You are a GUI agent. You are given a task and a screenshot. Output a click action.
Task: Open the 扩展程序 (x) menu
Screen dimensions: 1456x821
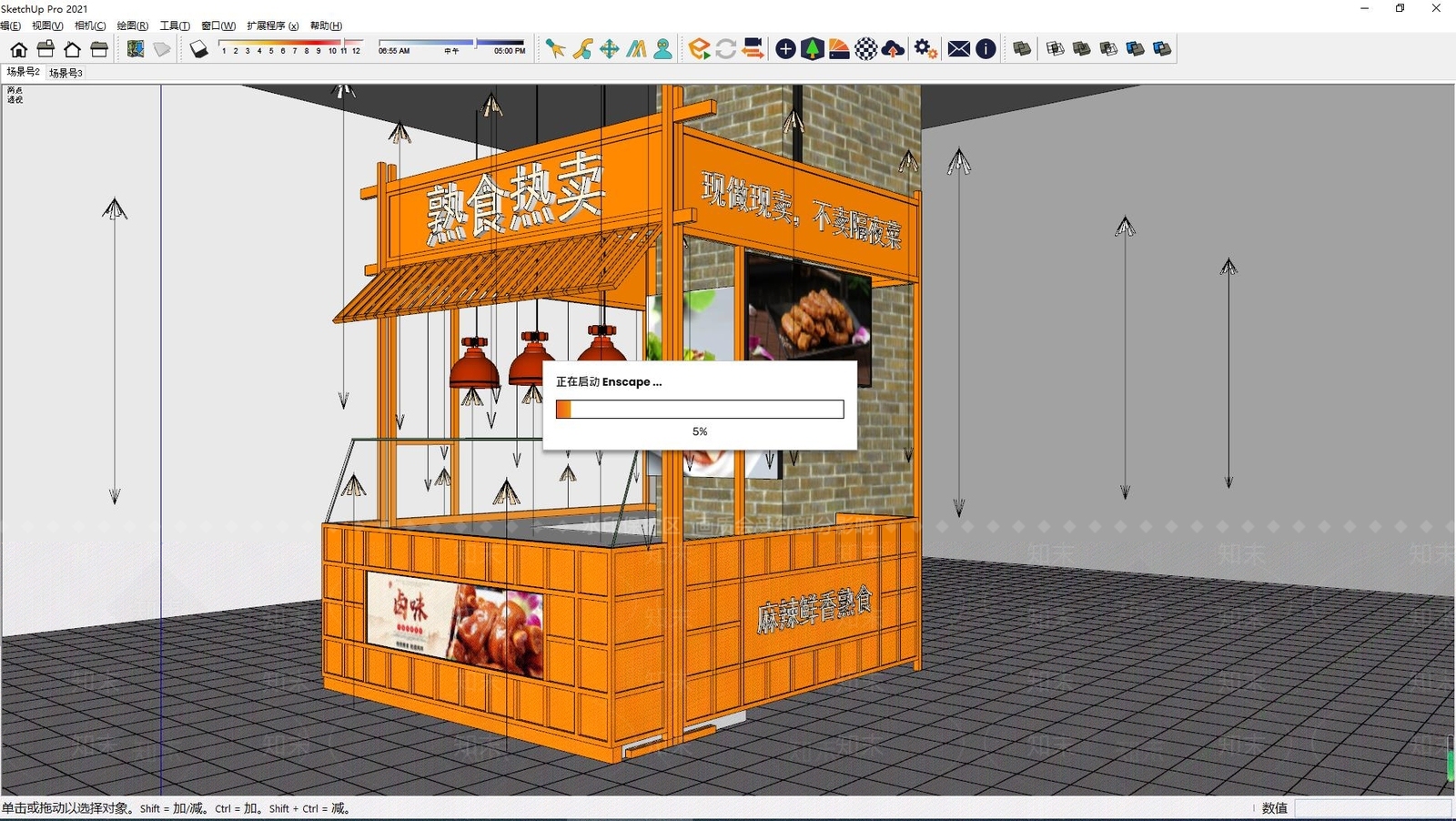tap(272, 25)
